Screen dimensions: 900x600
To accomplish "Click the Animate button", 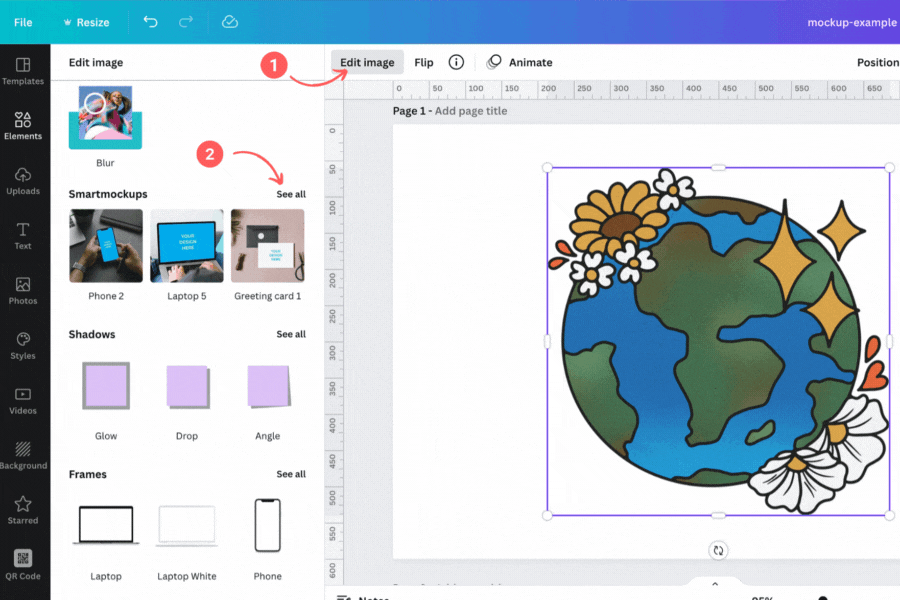I will coord(519,62).
